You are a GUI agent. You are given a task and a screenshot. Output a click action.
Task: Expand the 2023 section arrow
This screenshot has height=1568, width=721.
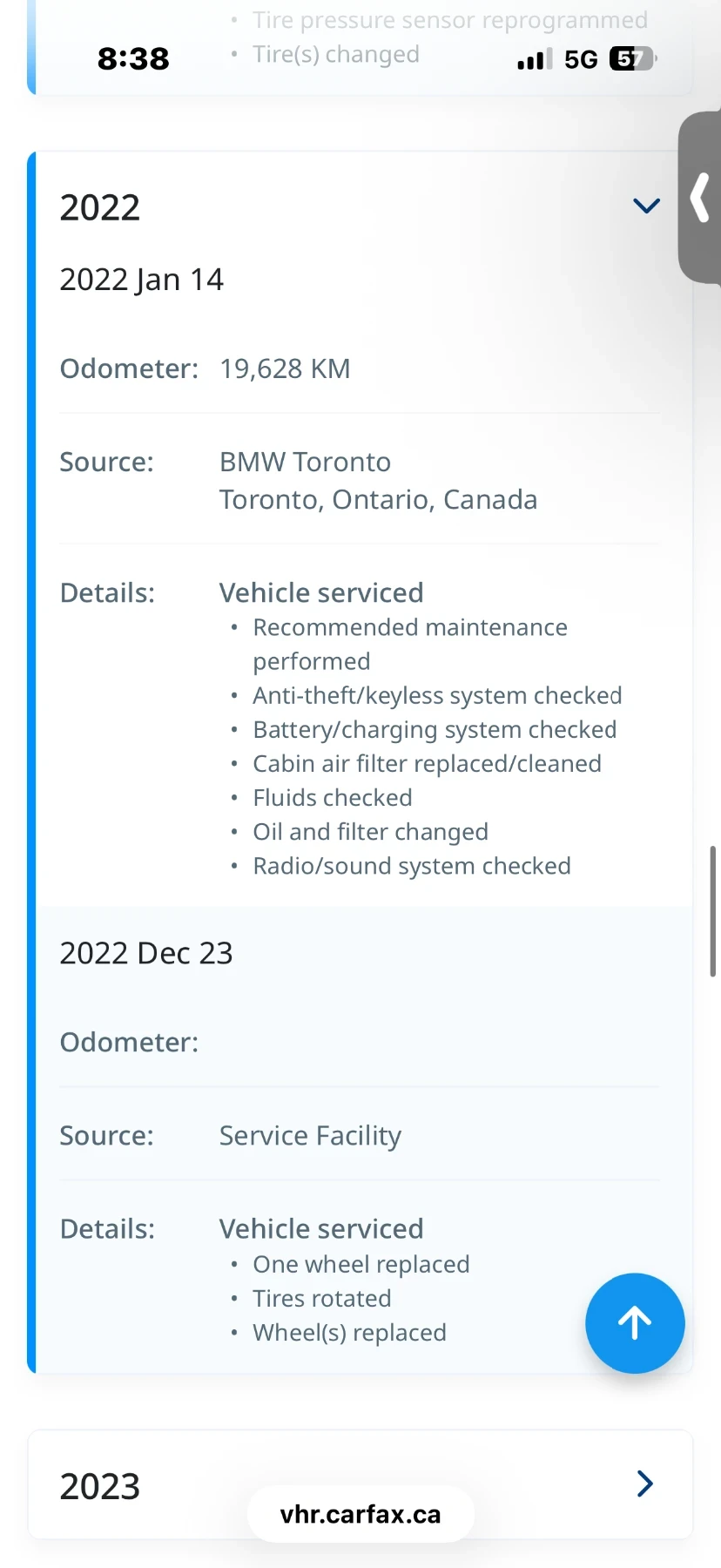click(644, 1484)
